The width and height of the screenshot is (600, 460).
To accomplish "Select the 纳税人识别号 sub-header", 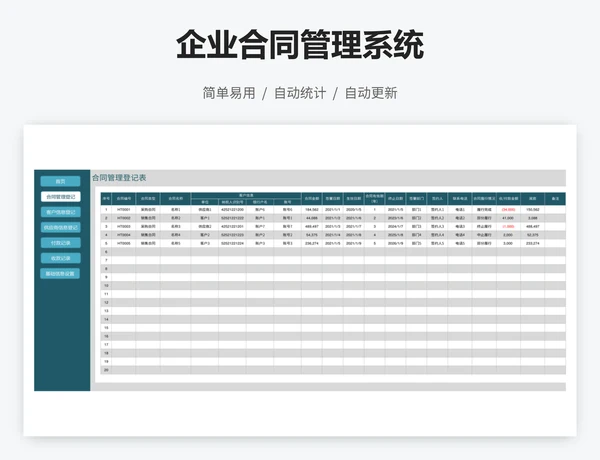I will click(x=232, y=202).
